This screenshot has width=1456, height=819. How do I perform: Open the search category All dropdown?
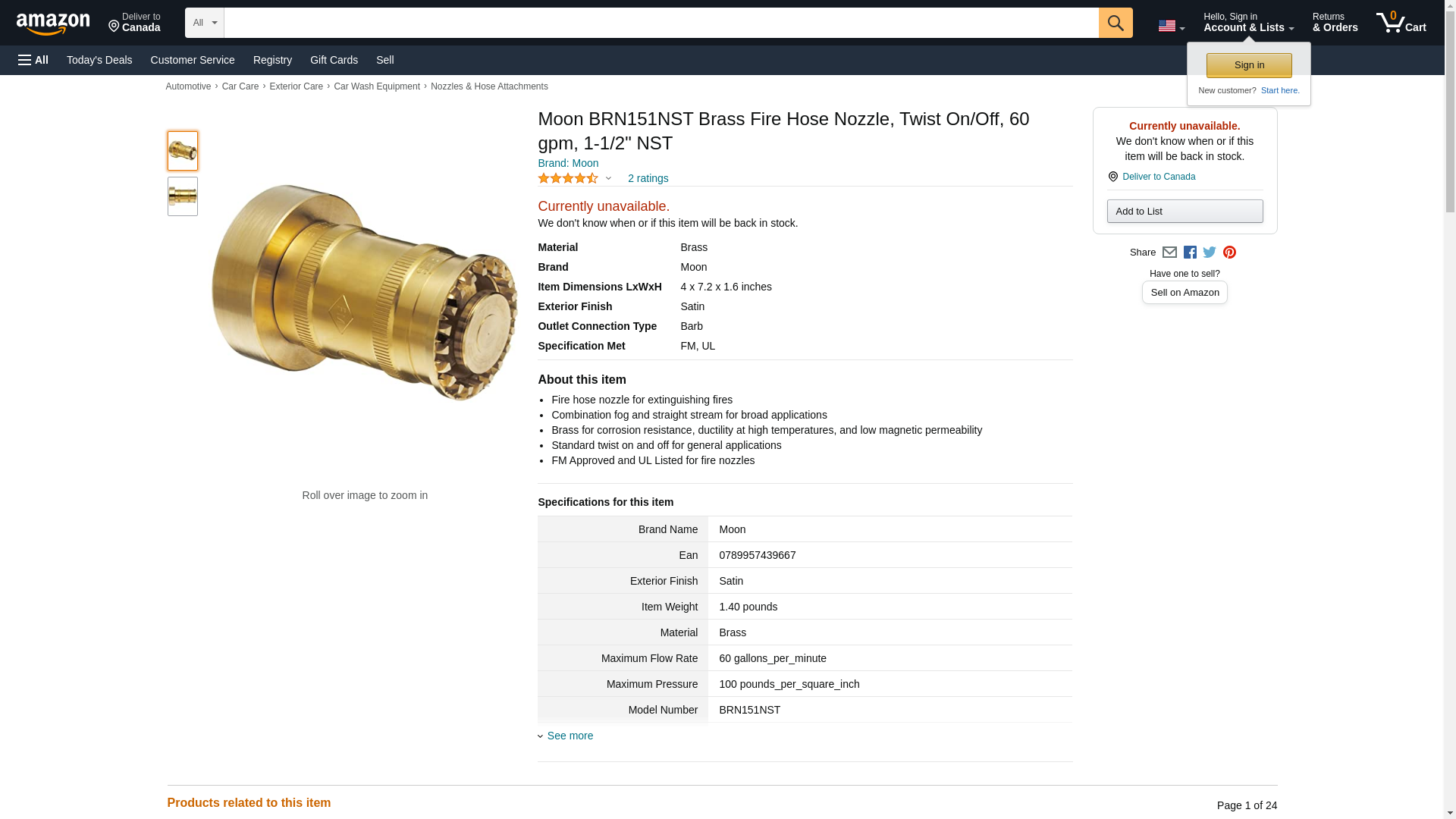pyautogui.click(x=205, y=23)
